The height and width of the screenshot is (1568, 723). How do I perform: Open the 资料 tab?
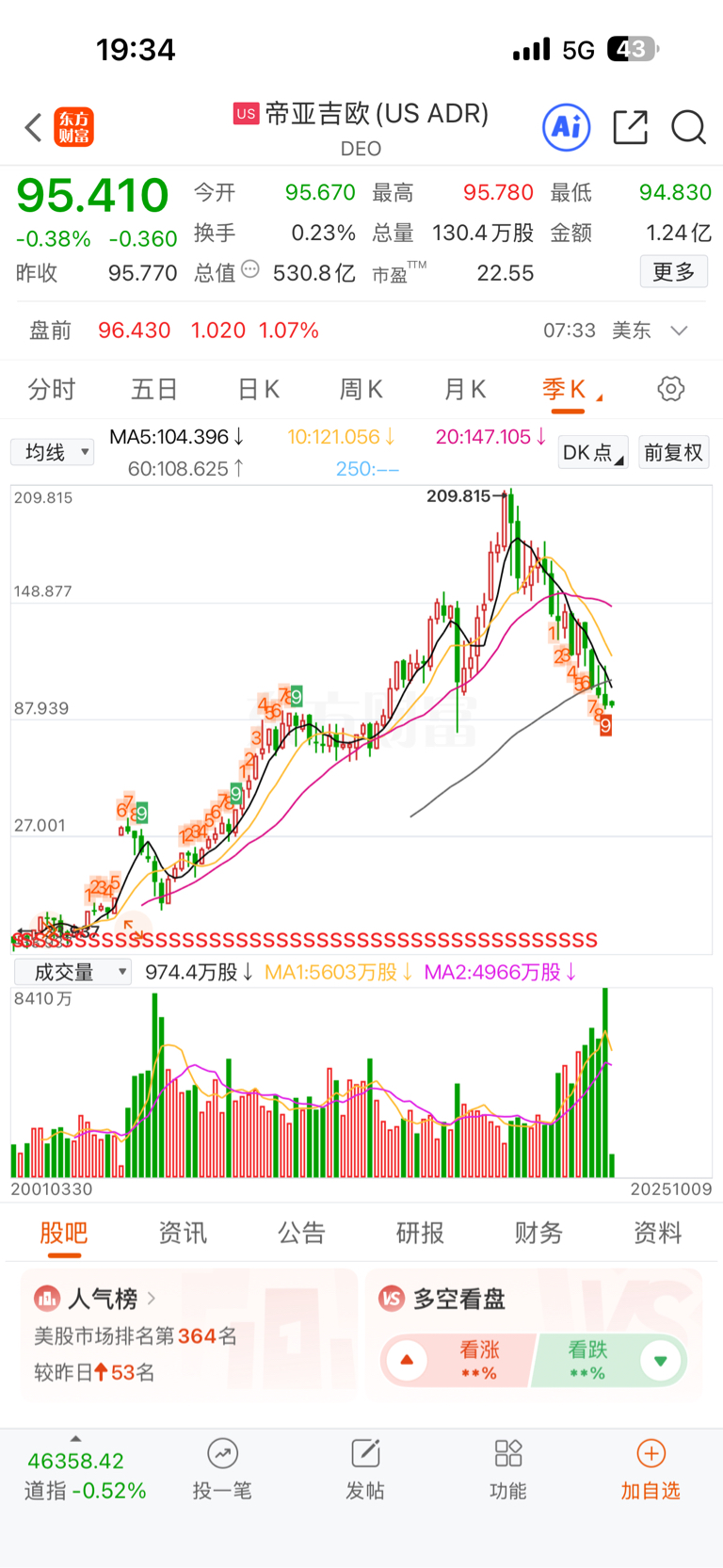[657, 1232]
